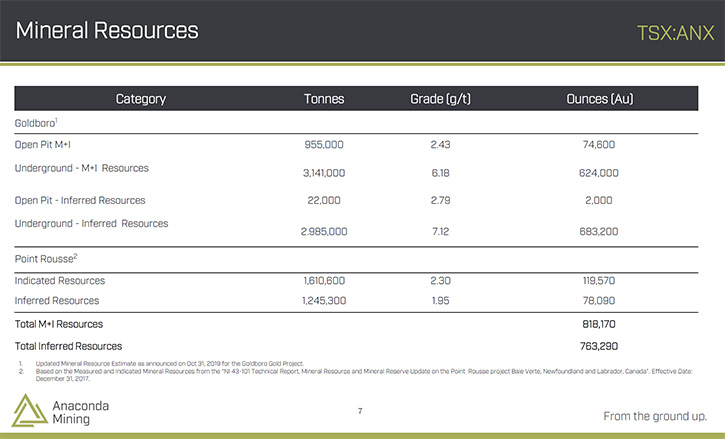Select the 'Total Inferred Resources' label
Image resolution: width=725 pixels, height=439 pixels.
click(68, 346)
